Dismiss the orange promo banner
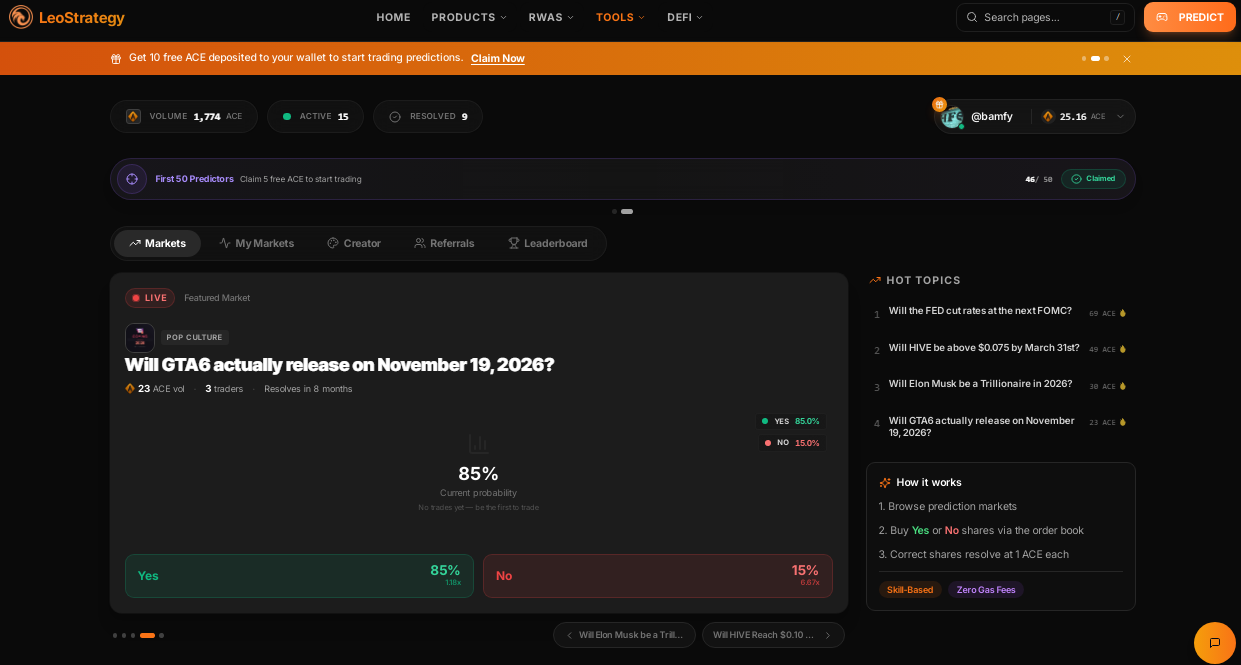Viewport: 1241px width, 665px height. coord(1127,59)
